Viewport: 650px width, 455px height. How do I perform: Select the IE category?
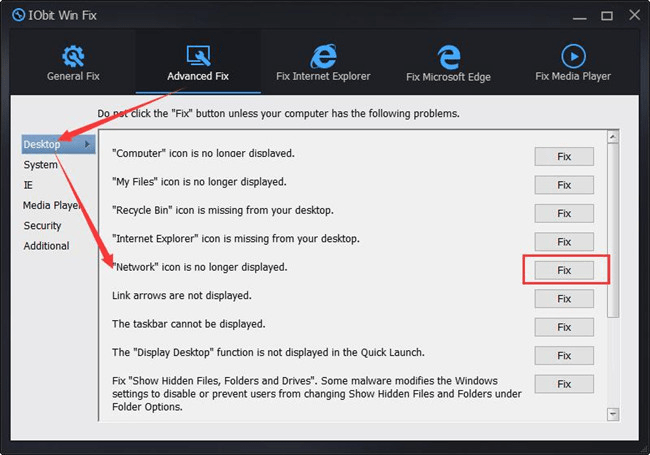(x=28, y=185)
